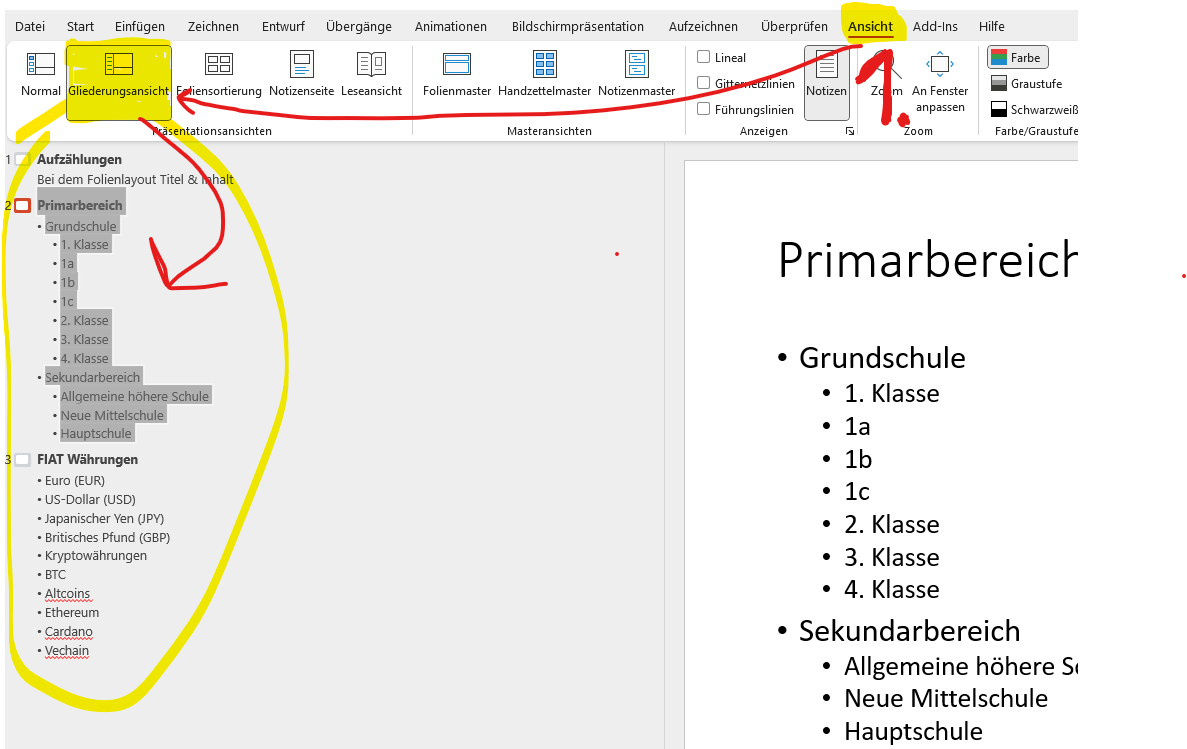Viewport: 1187px width, 749px height.
Task: Enable the Führungslinien checkbox
Action: click(x=704, y=110)
